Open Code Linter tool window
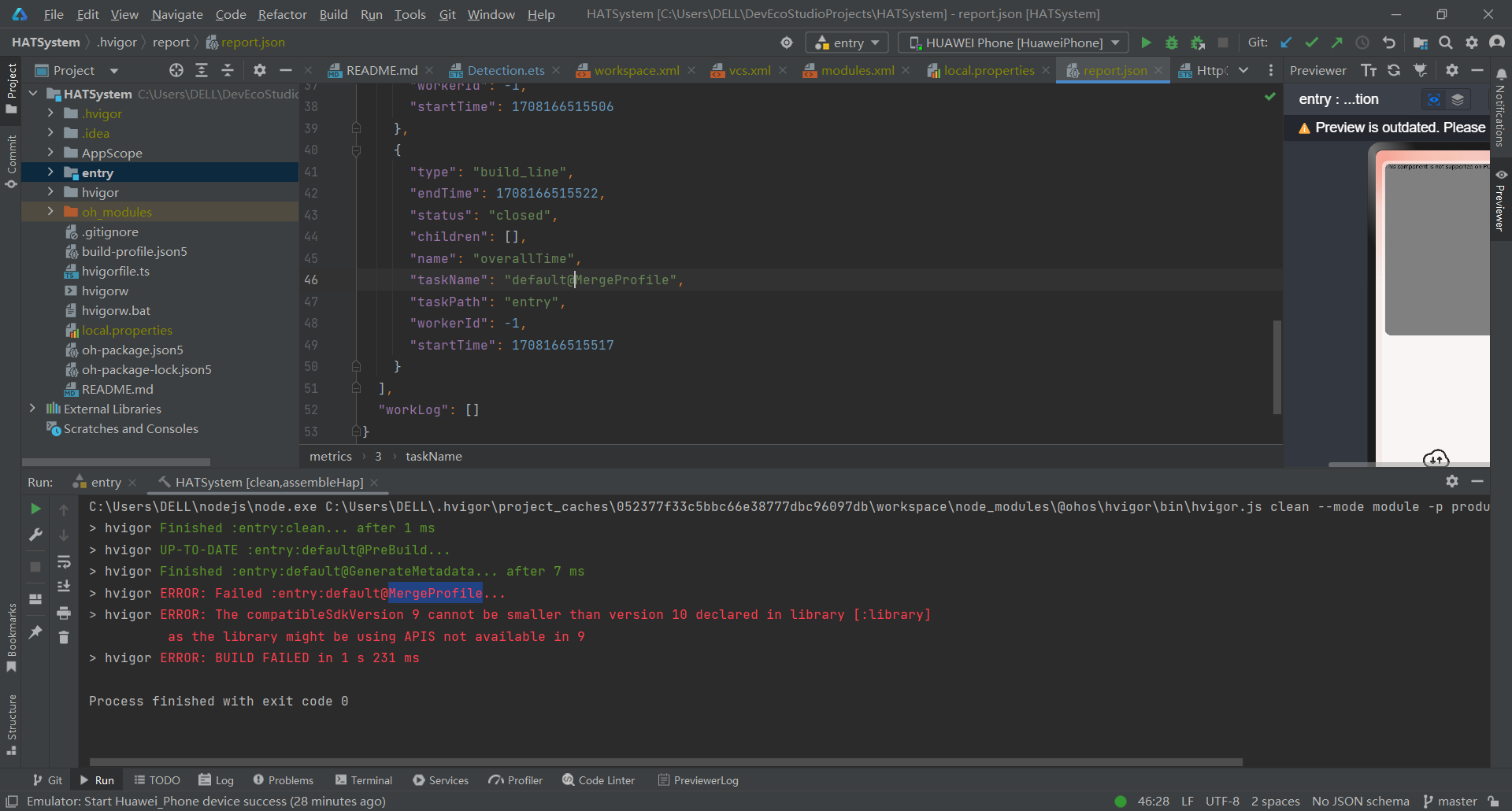The width and height of the screenshot is (1512, 811). click(x=598, y=780)
